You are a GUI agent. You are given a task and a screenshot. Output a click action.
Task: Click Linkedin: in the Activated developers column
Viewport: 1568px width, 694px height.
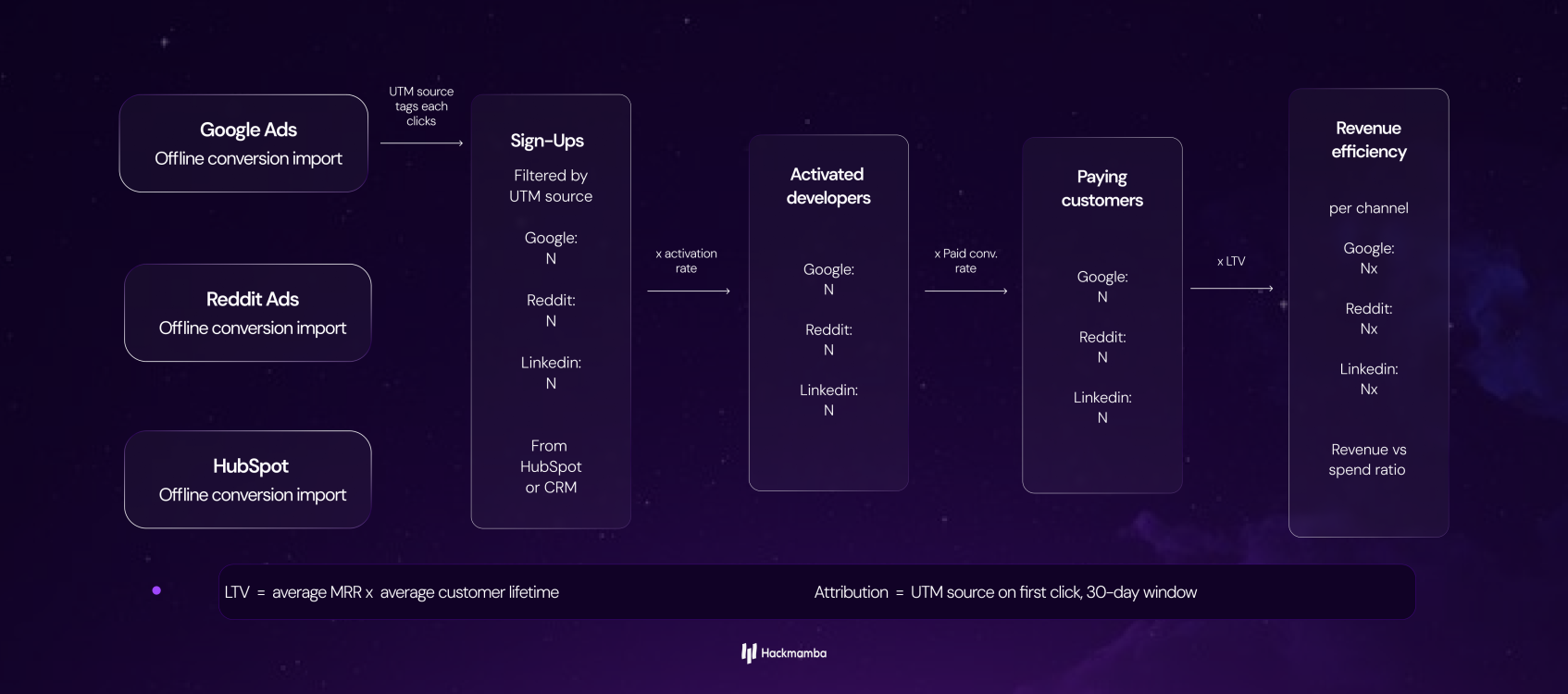pos(828,390)
